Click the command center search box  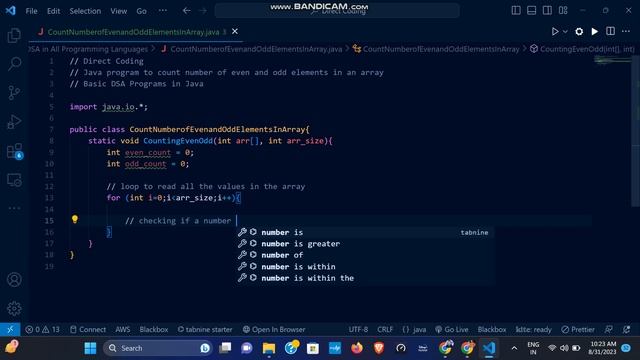pyautogui.click(x=337, y=11)
